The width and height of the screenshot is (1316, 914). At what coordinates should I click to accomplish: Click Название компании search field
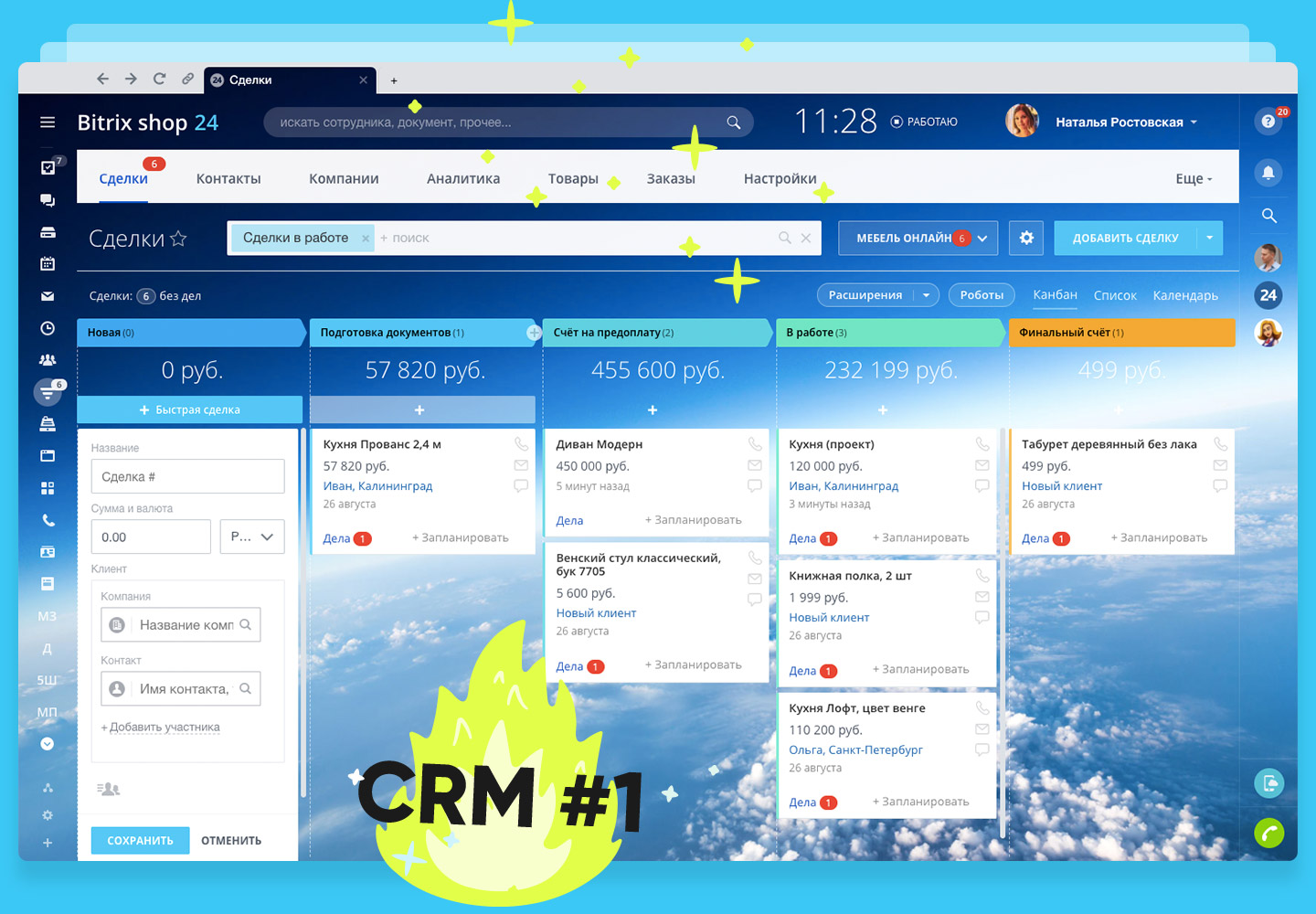coord(181,624)
